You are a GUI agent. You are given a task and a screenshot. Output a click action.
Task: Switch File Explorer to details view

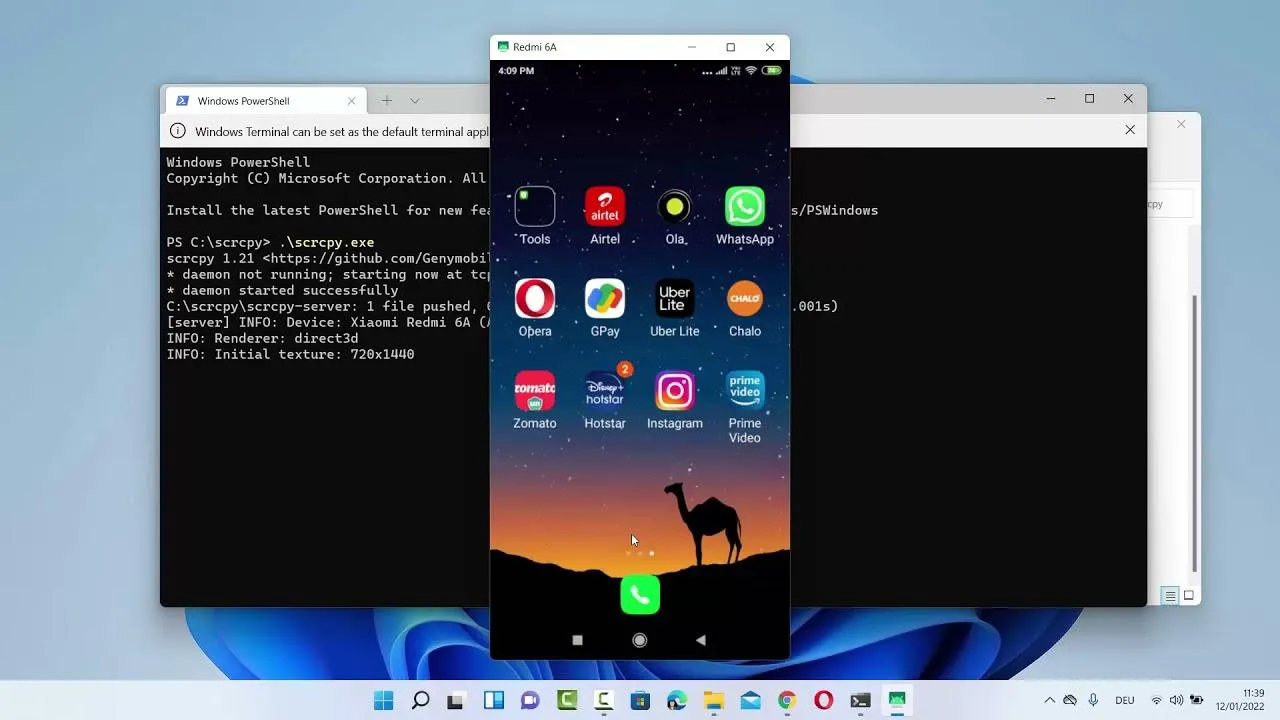[1170, 596]
